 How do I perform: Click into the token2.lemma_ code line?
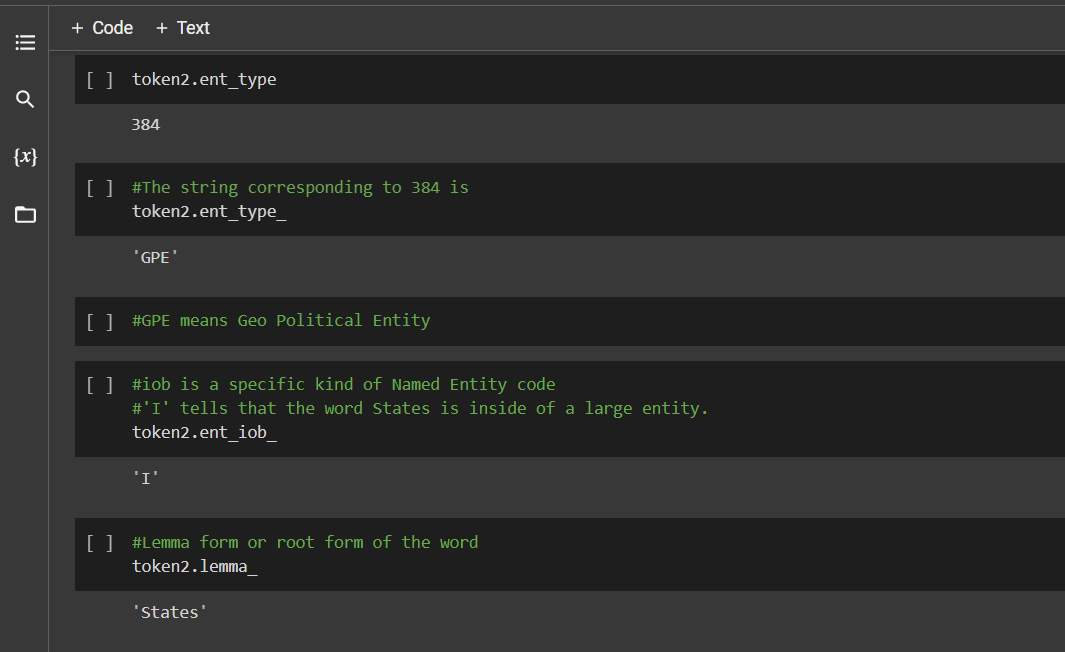[195, 566]
